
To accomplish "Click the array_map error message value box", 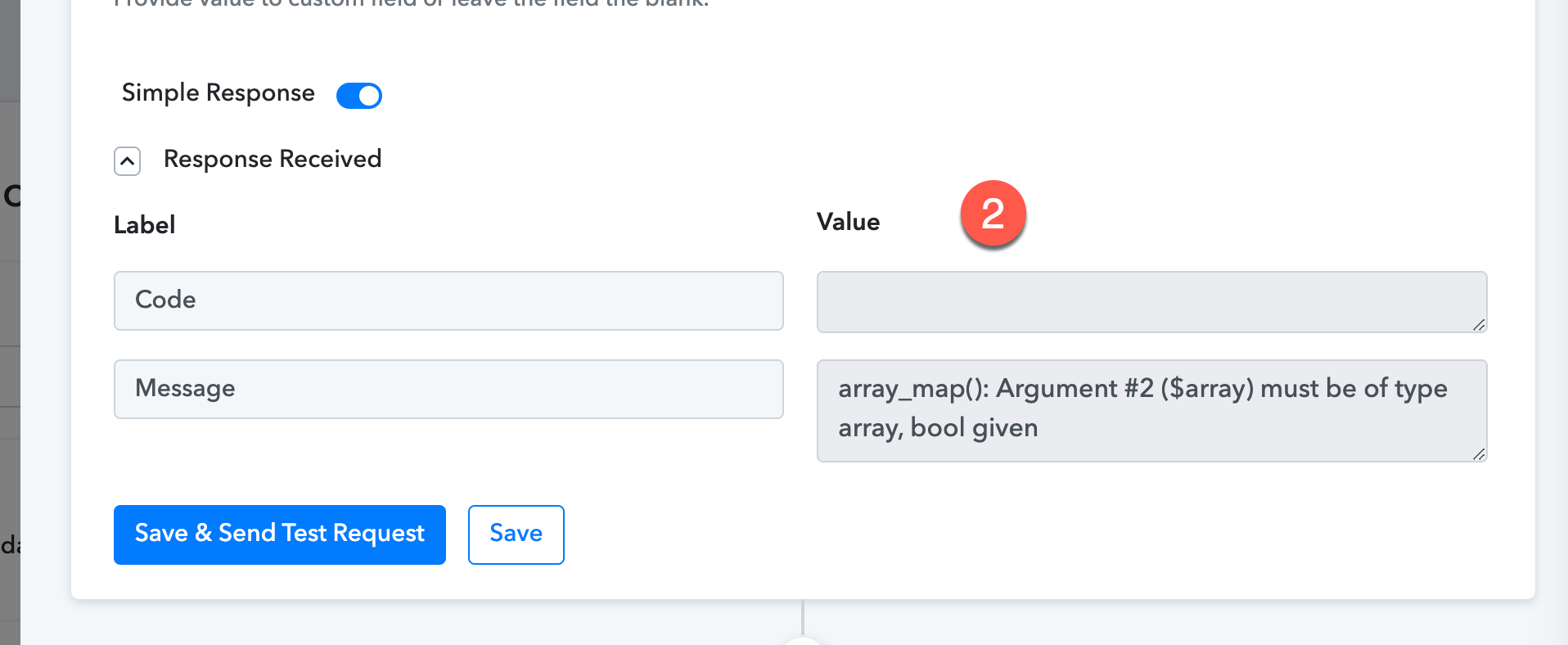I will tap(1151, 411).
